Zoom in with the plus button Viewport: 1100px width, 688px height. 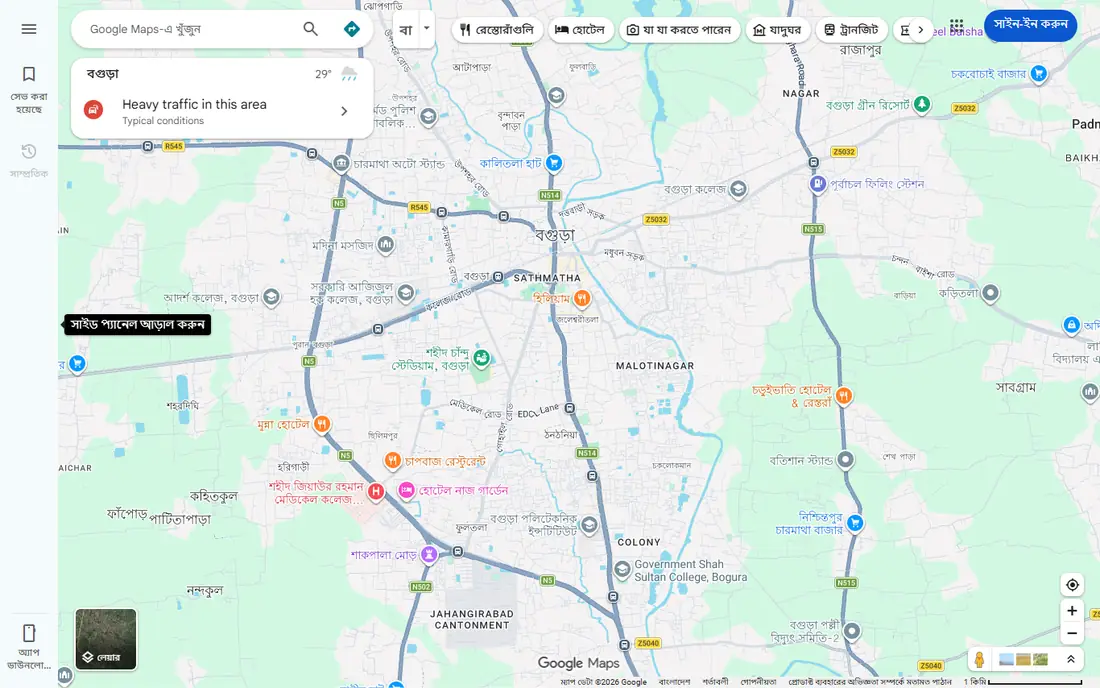coord(1072,611)
